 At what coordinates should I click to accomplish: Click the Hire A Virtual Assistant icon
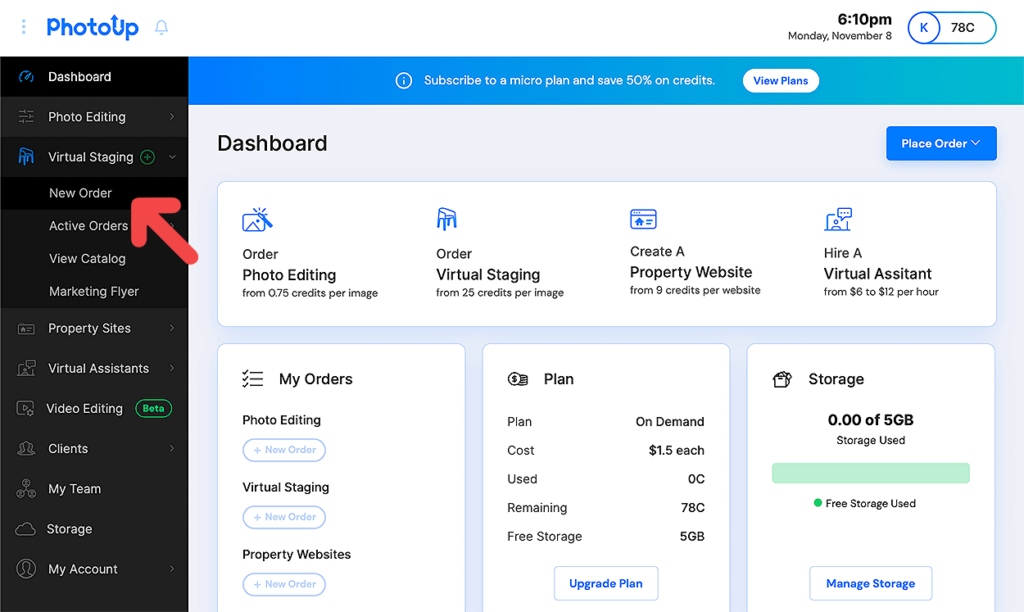[x=838, y=219]
